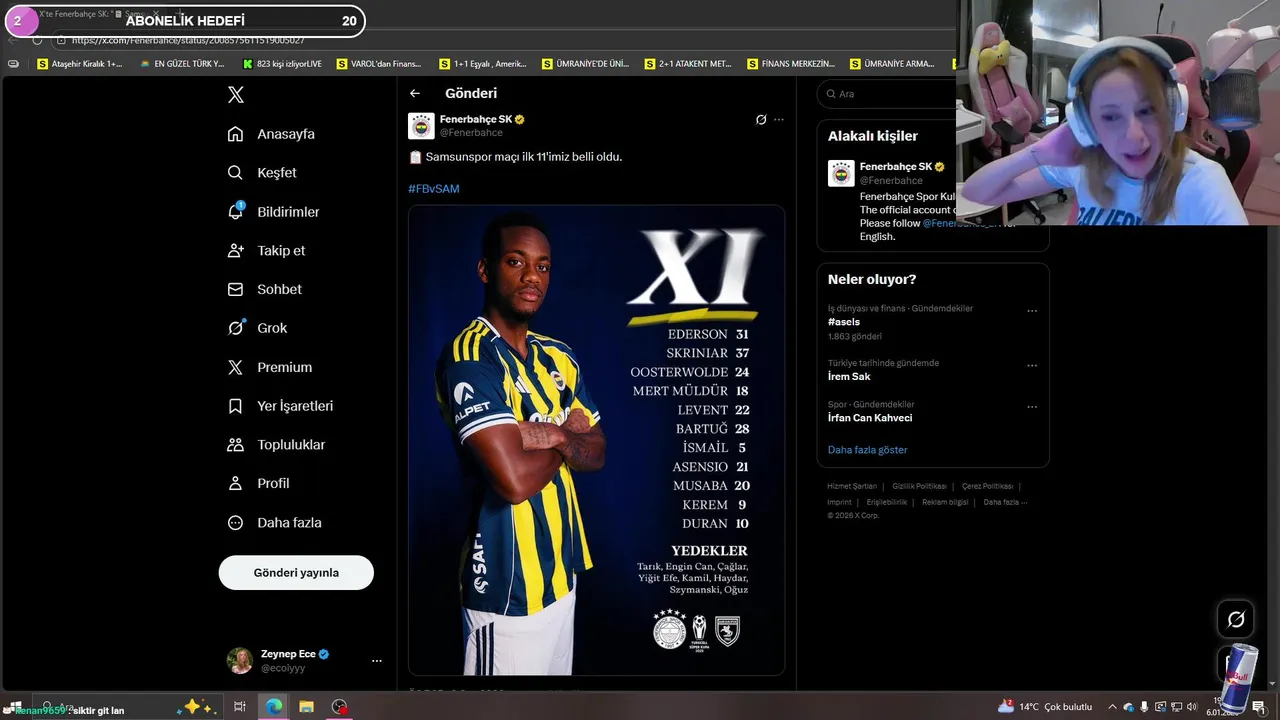This screenshot has width=1280, height=720.
Task: Open more options for #asels trend
Action: [1032, 311]
